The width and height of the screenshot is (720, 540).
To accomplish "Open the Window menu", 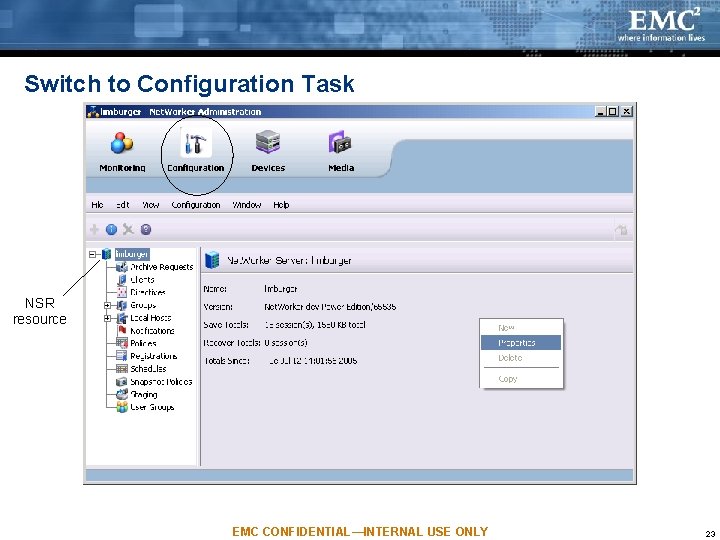I will [x=247, y=205].
